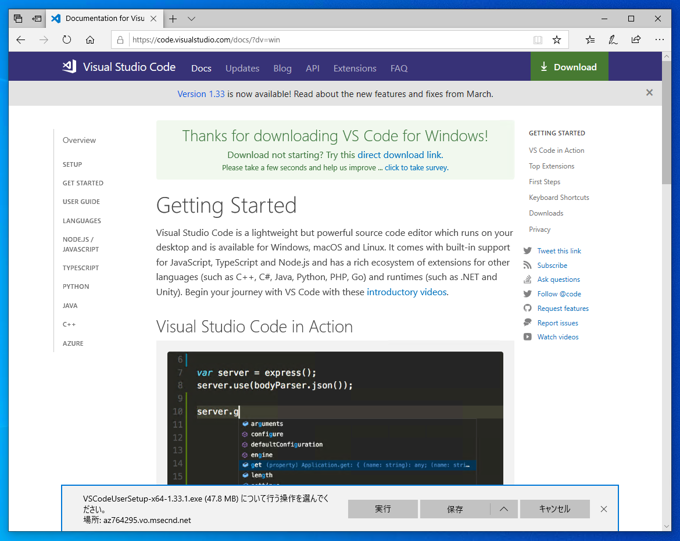Screen dimensions: 680x541
Task: Click the Add notes pen icon
Action: click(x=613, y=40)
